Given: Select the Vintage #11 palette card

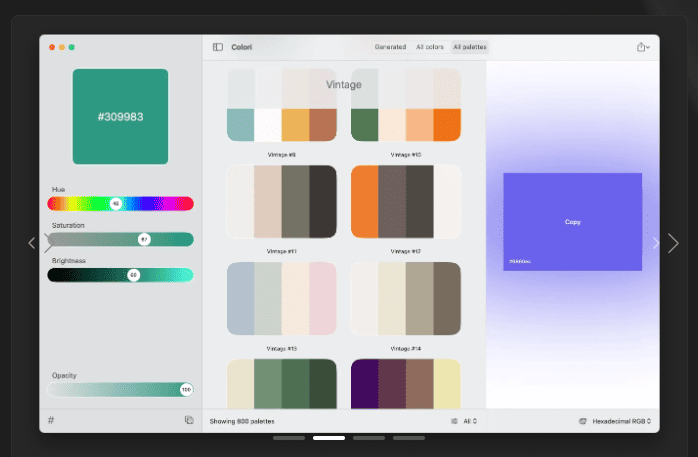Looking at the screenshot, I should (x=282, y=202).
